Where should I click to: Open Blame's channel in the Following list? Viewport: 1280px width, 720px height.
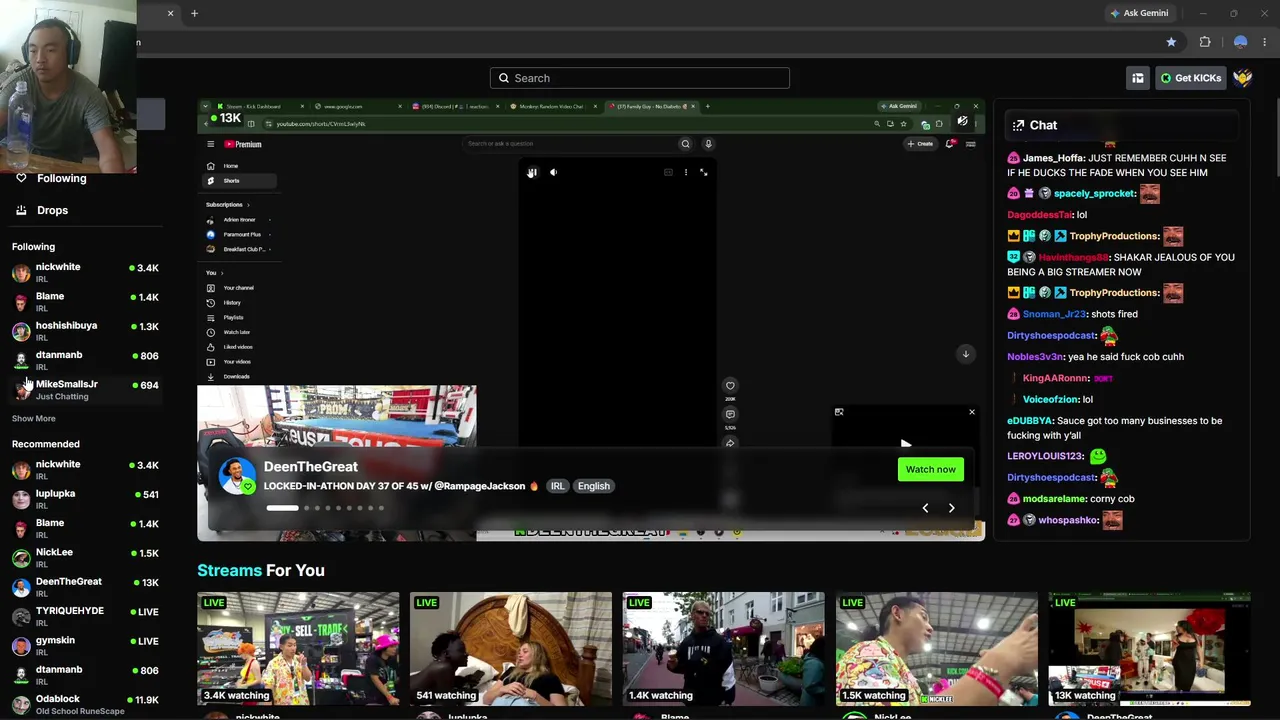click(x=85, y=301)
